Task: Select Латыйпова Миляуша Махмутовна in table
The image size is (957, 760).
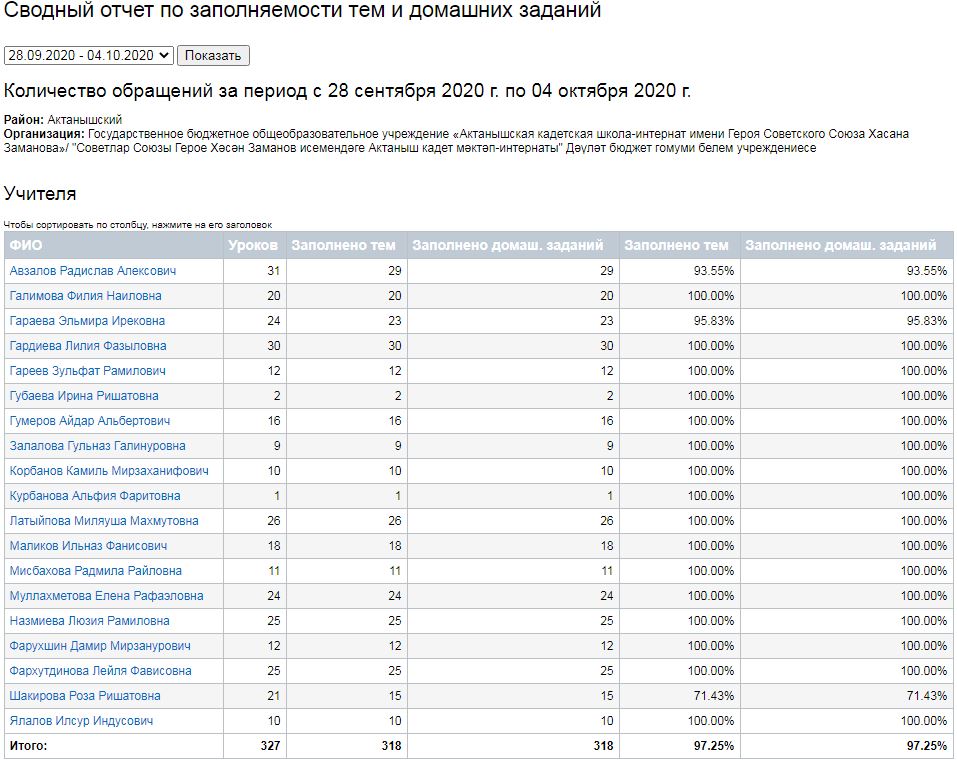Action: (104, 521)
